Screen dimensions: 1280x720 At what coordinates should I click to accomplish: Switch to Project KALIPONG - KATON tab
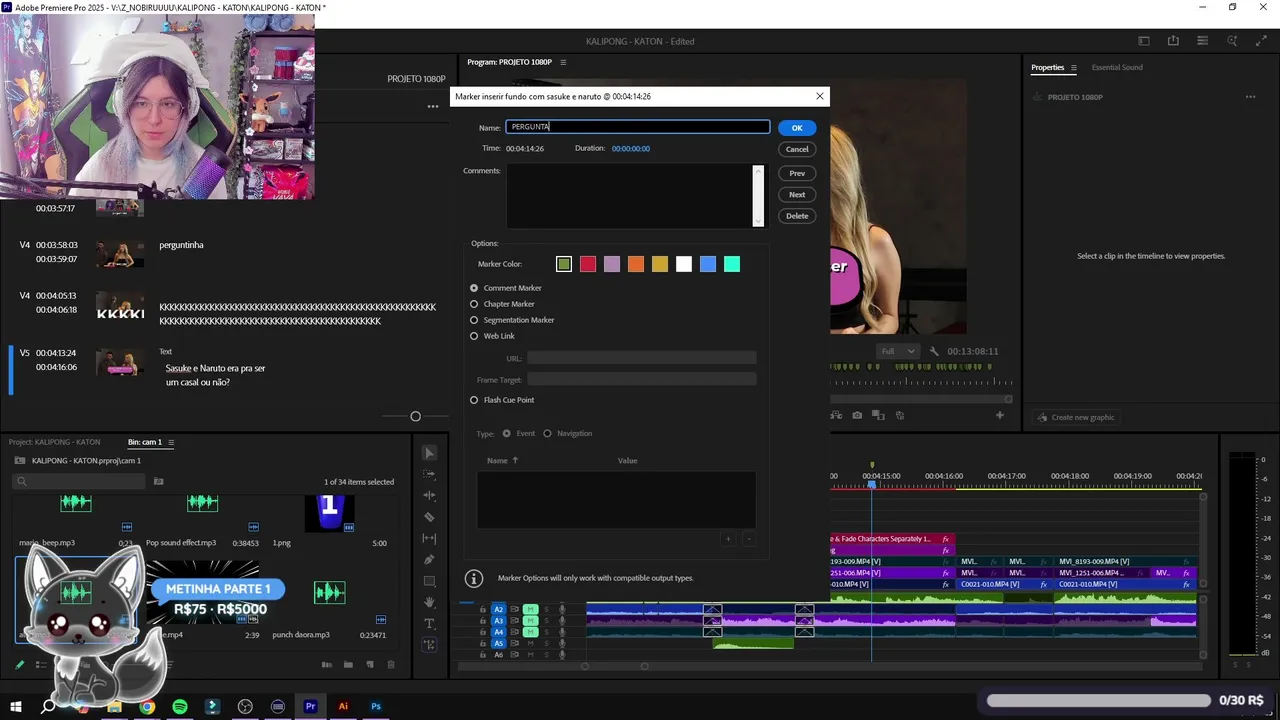click(54, 442)
